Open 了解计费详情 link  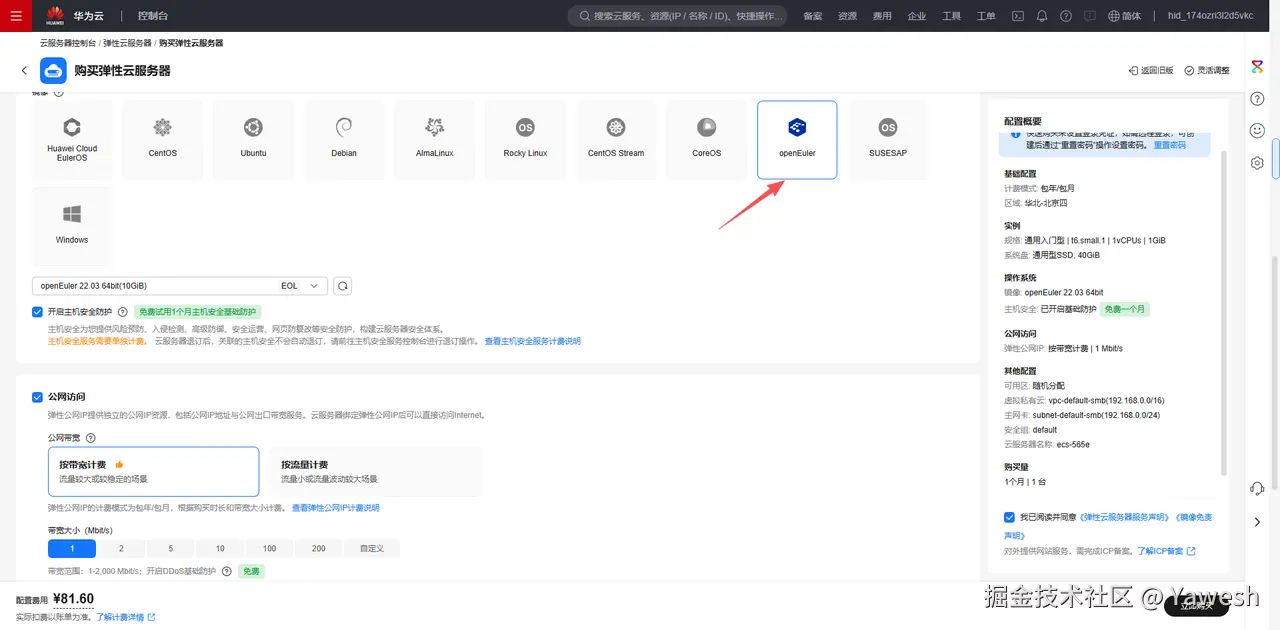125,617
